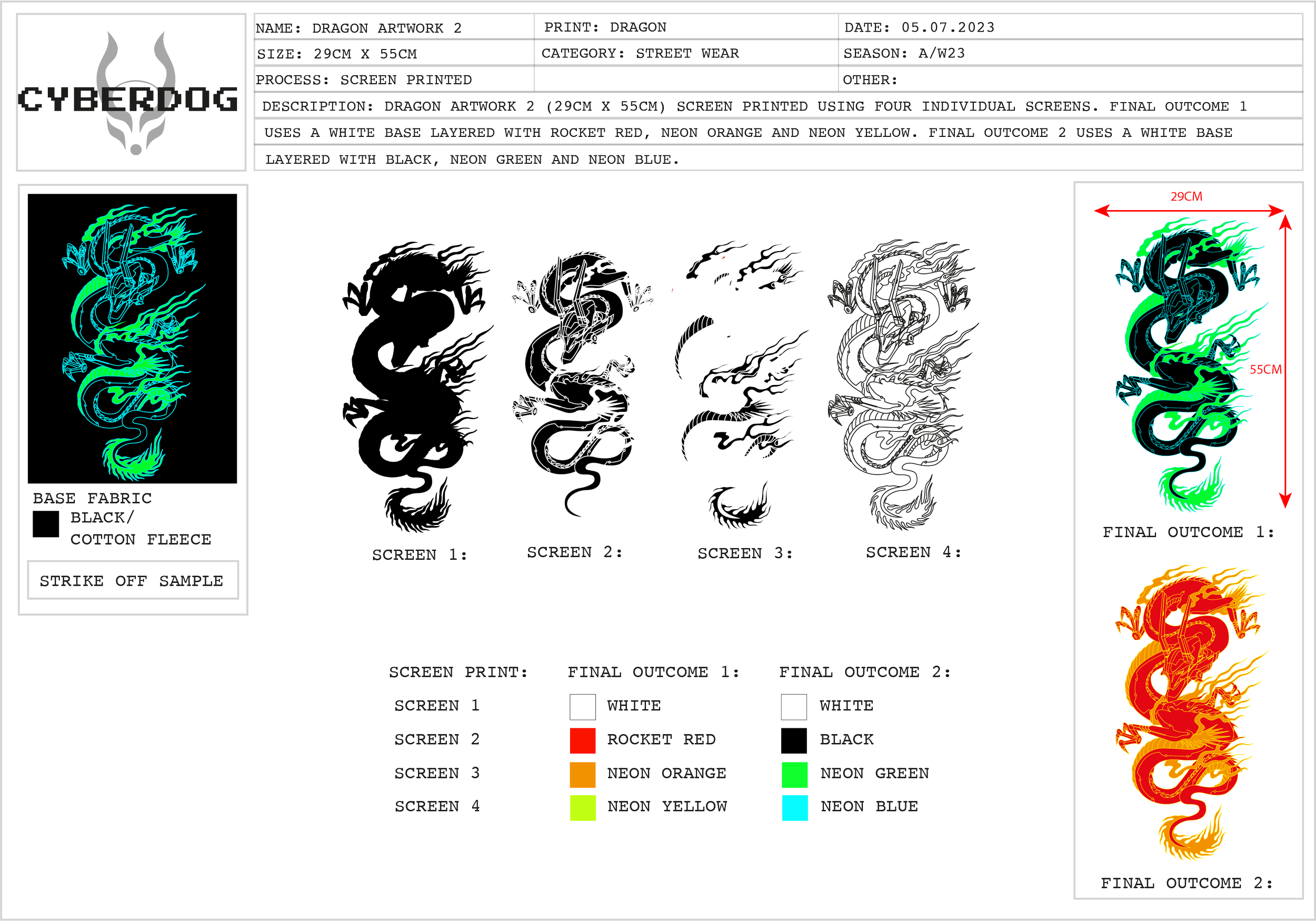
Task: Click the '55CM' height dimension label
Action: (x=1265, y=369)
